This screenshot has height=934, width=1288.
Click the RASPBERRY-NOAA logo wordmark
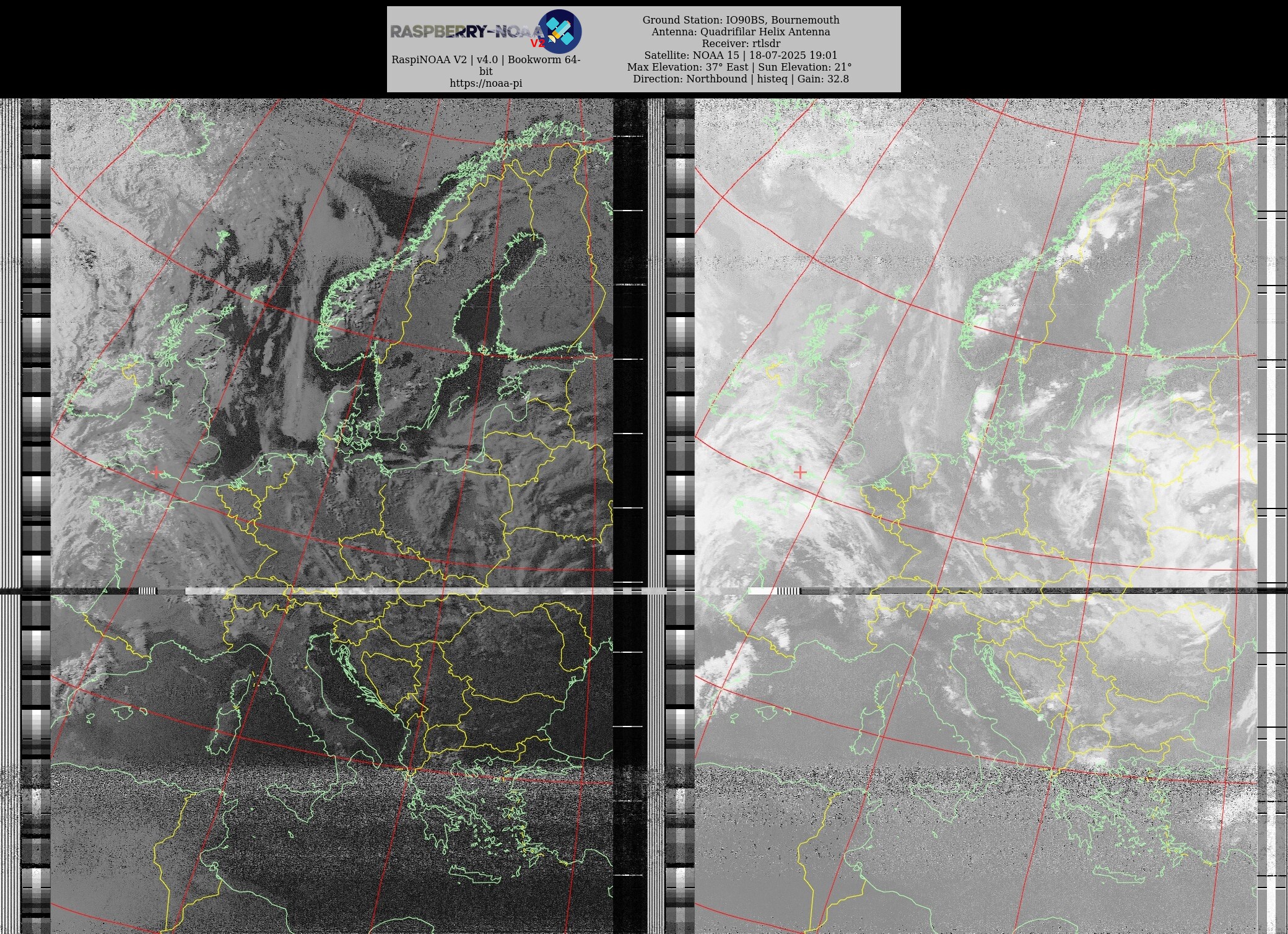(467, 32)
